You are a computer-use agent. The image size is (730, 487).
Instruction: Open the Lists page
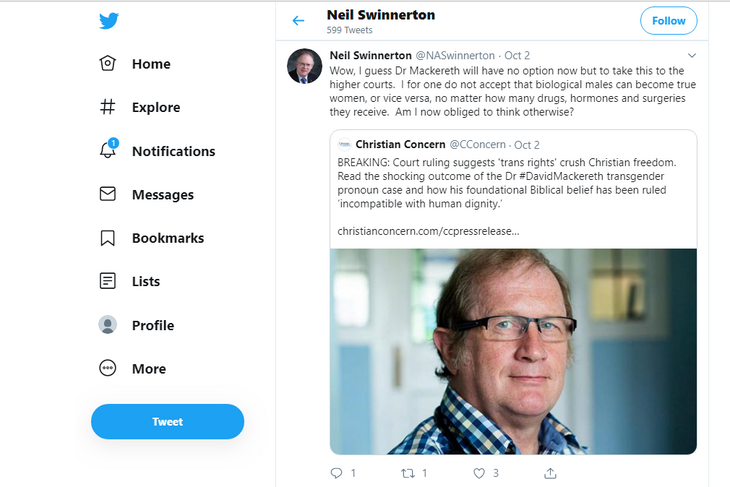click(108, 281)
